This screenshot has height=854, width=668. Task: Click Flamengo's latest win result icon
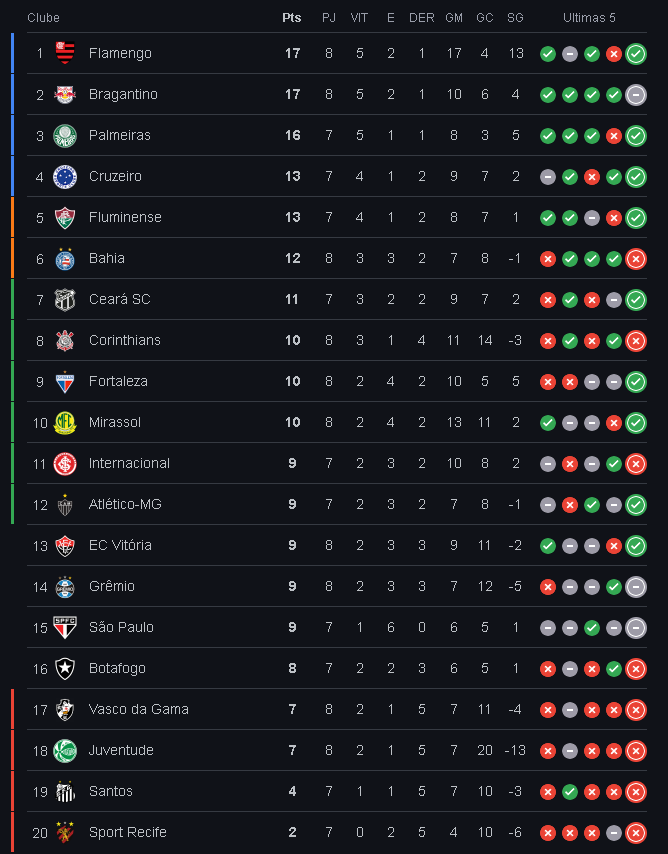635,54
